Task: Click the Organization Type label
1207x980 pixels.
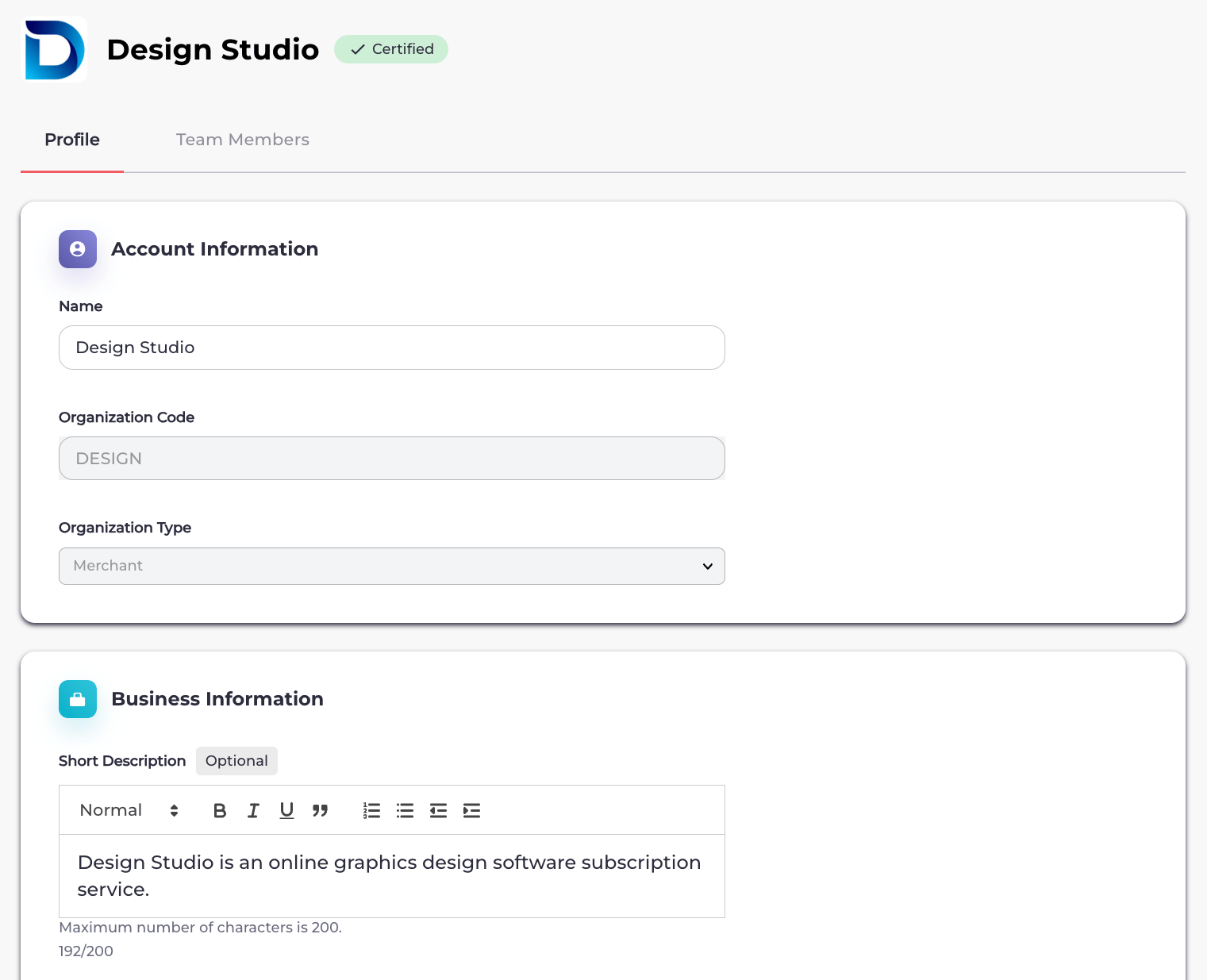Action: click(x=125, y=528)
